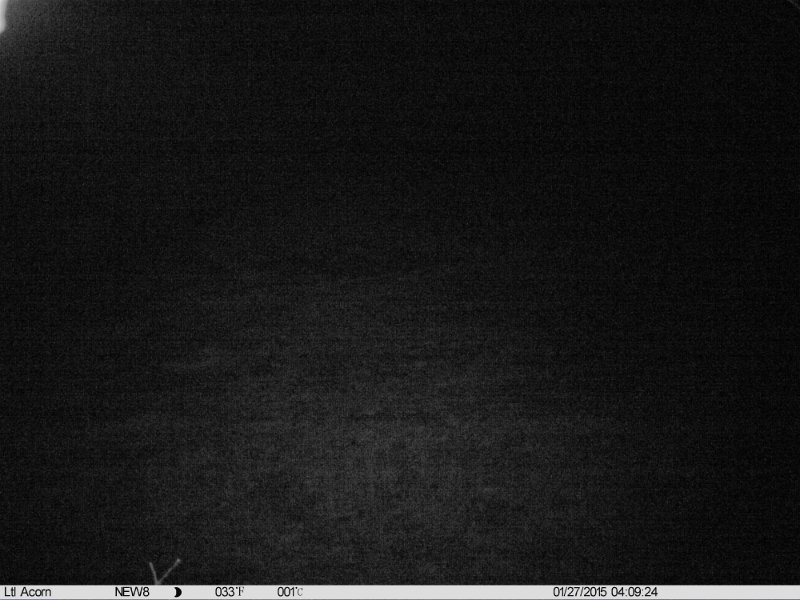Click the letter F in Fahrenheit reading
Viewport: 800px width, 600px height.
coord(241,592)
